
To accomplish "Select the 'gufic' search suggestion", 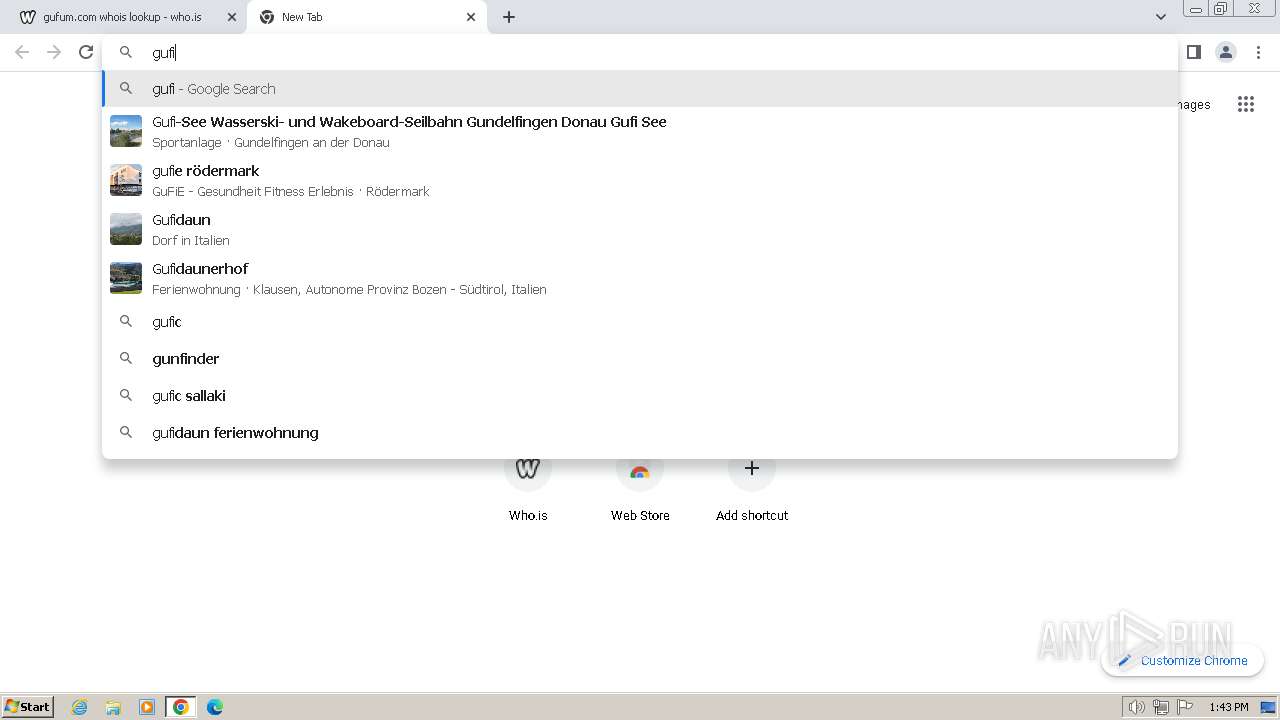I will click(x=640, y=321).
